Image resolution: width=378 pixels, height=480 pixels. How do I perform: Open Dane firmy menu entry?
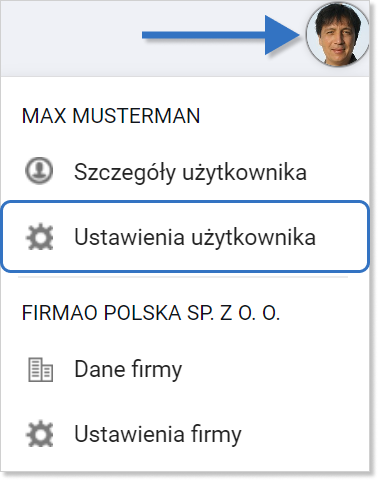pyautogui.click(x=185, y=369)
